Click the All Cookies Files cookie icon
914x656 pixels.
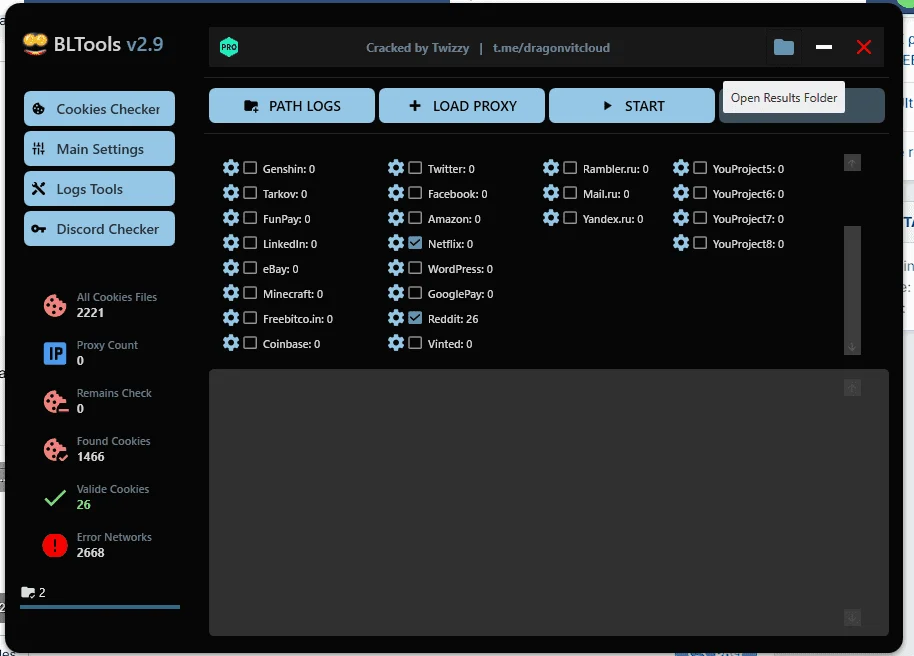point(55,305)
